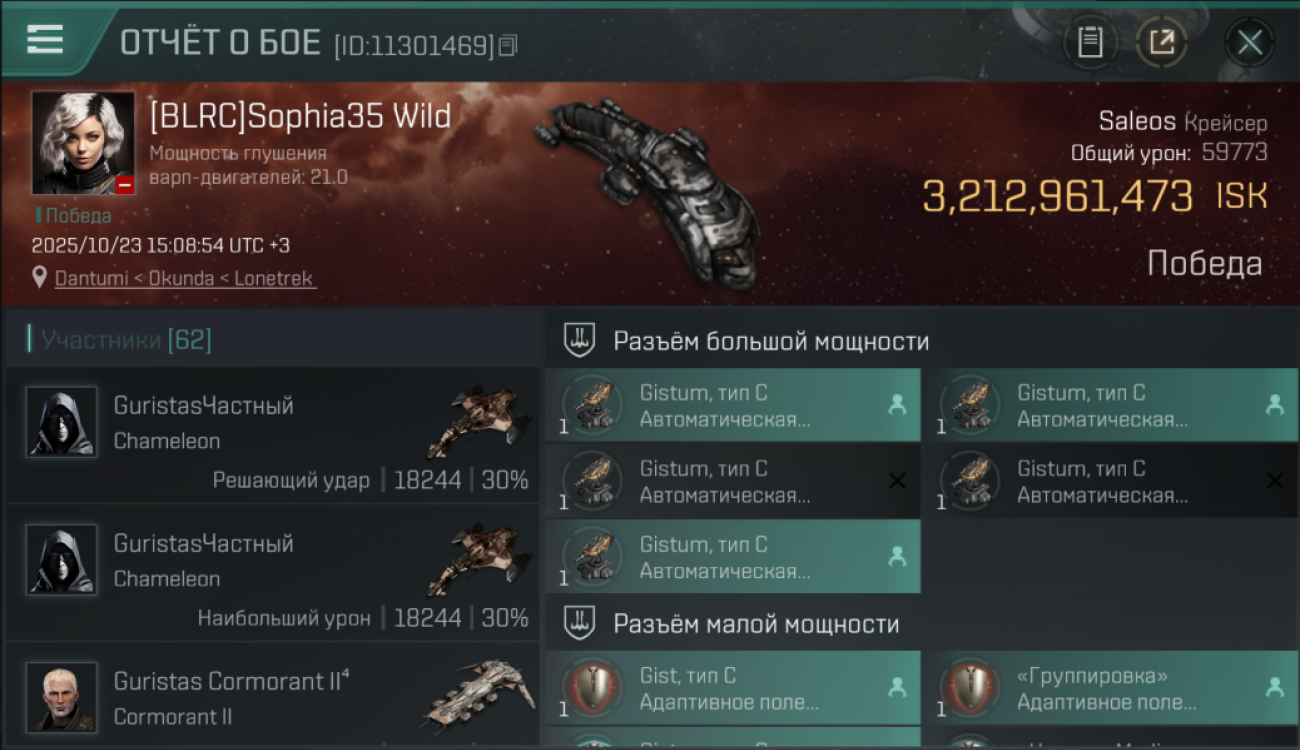The width and height of the screenshot is (1300, 750).
Task: Click the destroyed X on the fourth Gistum module
Action: coord(1275,481)
